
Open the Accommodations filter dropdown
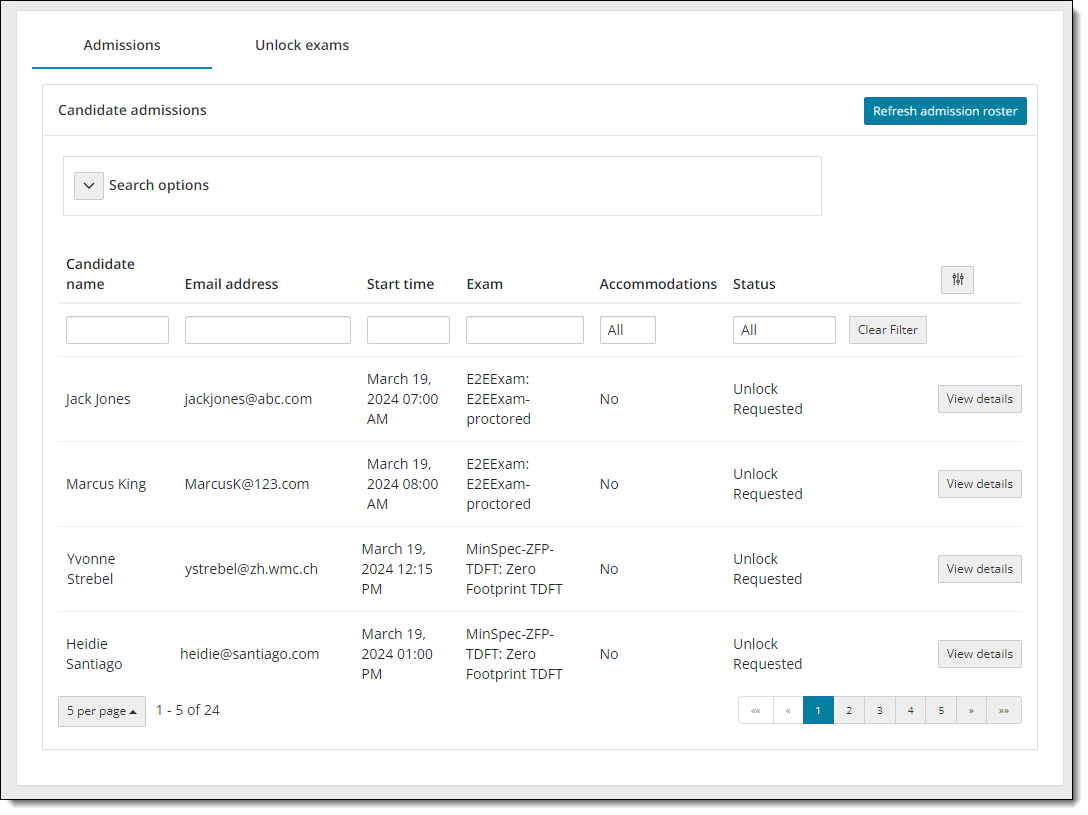coord(627,330)
